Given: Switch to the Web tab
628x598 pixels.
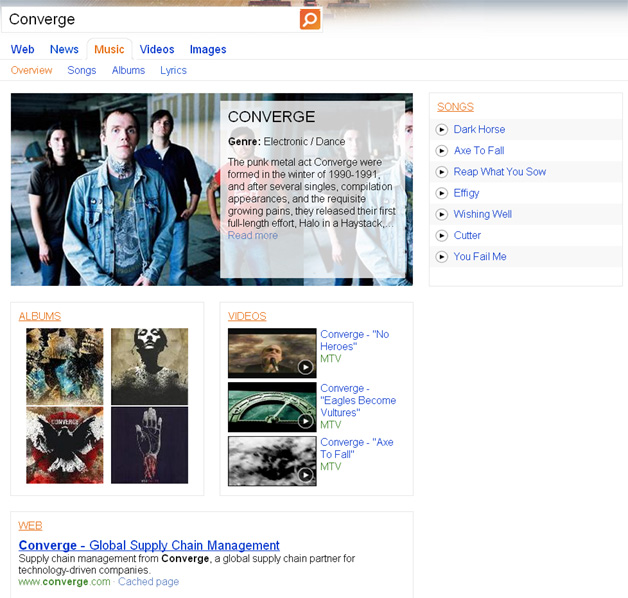Looking at the screenshot, I should (22, 49).
